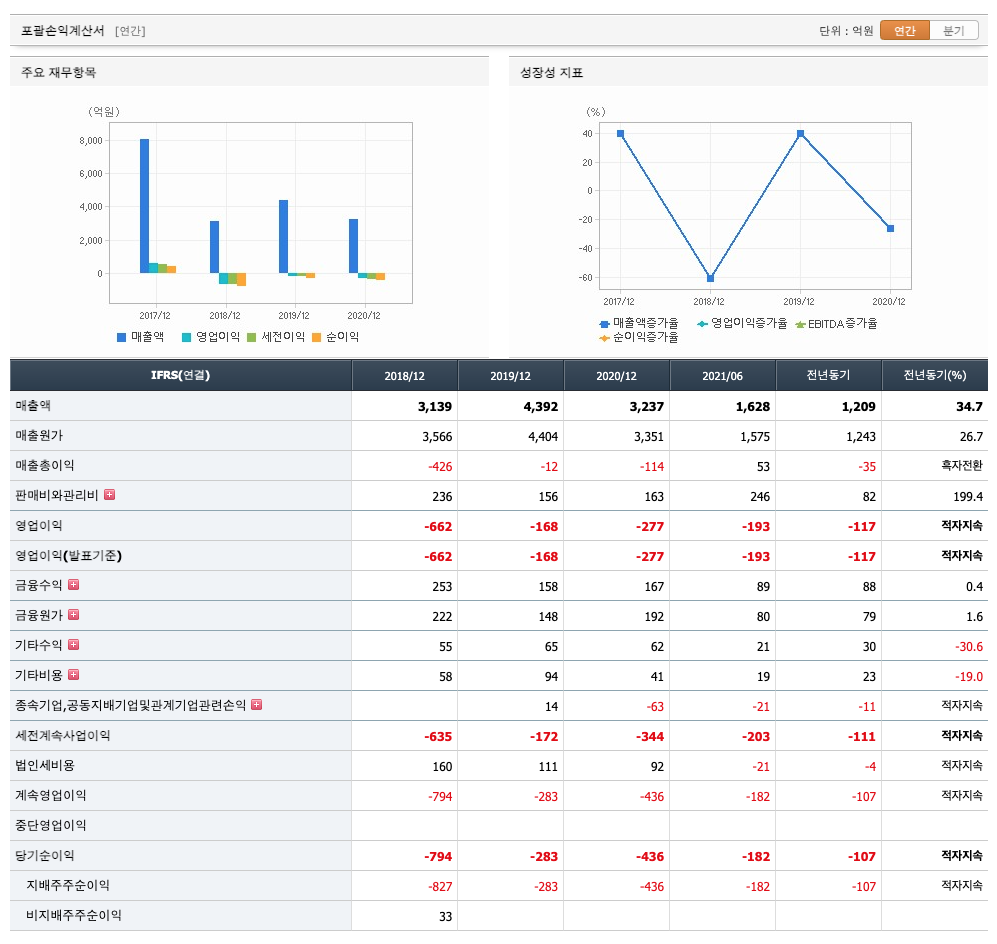Click the 2020/12 data point on growth chart
This screenshot has height=944, width=997.
[x=891, y=228]
